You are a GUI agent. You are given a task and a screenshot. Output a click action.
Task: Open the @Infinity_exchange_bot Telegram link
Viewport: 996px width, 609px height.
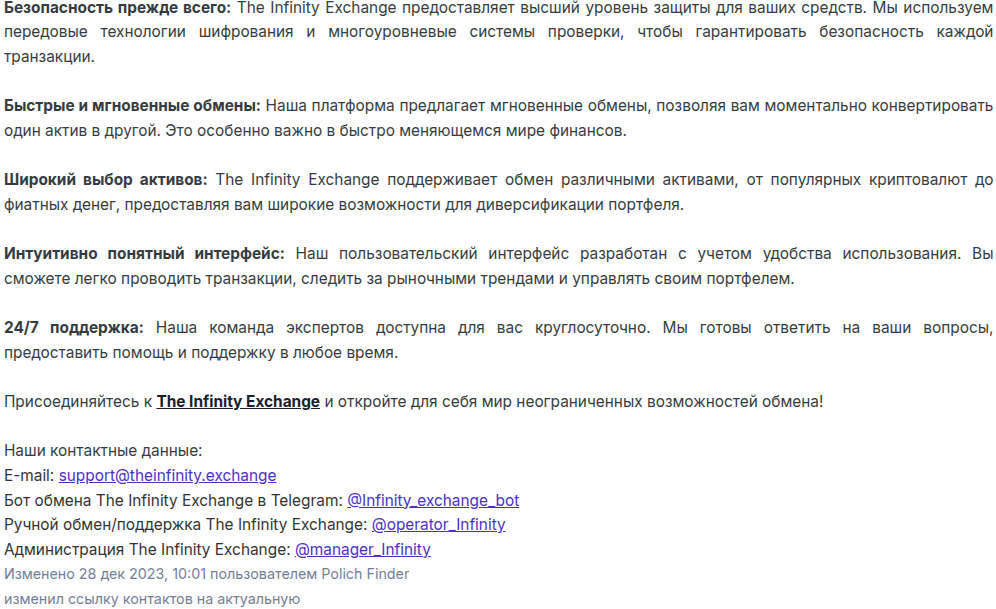pyautogui.click(x=433, y=500)
